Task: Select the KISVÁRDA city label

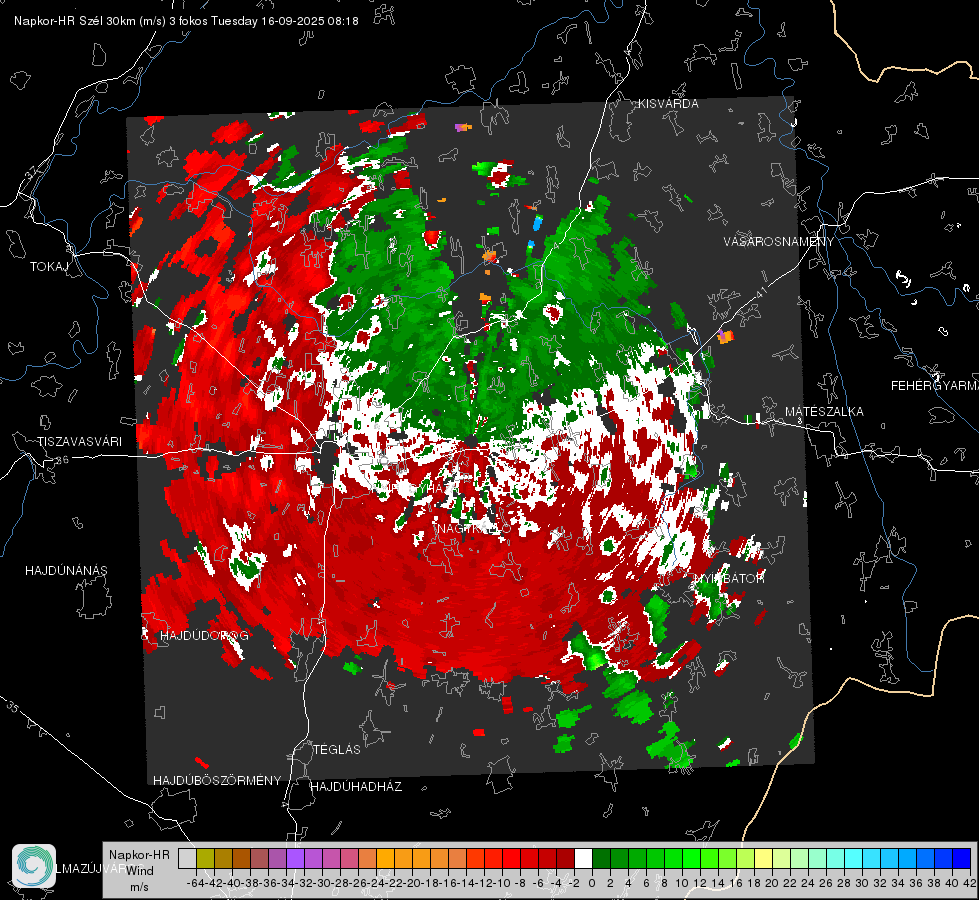Action: [668, 104]
